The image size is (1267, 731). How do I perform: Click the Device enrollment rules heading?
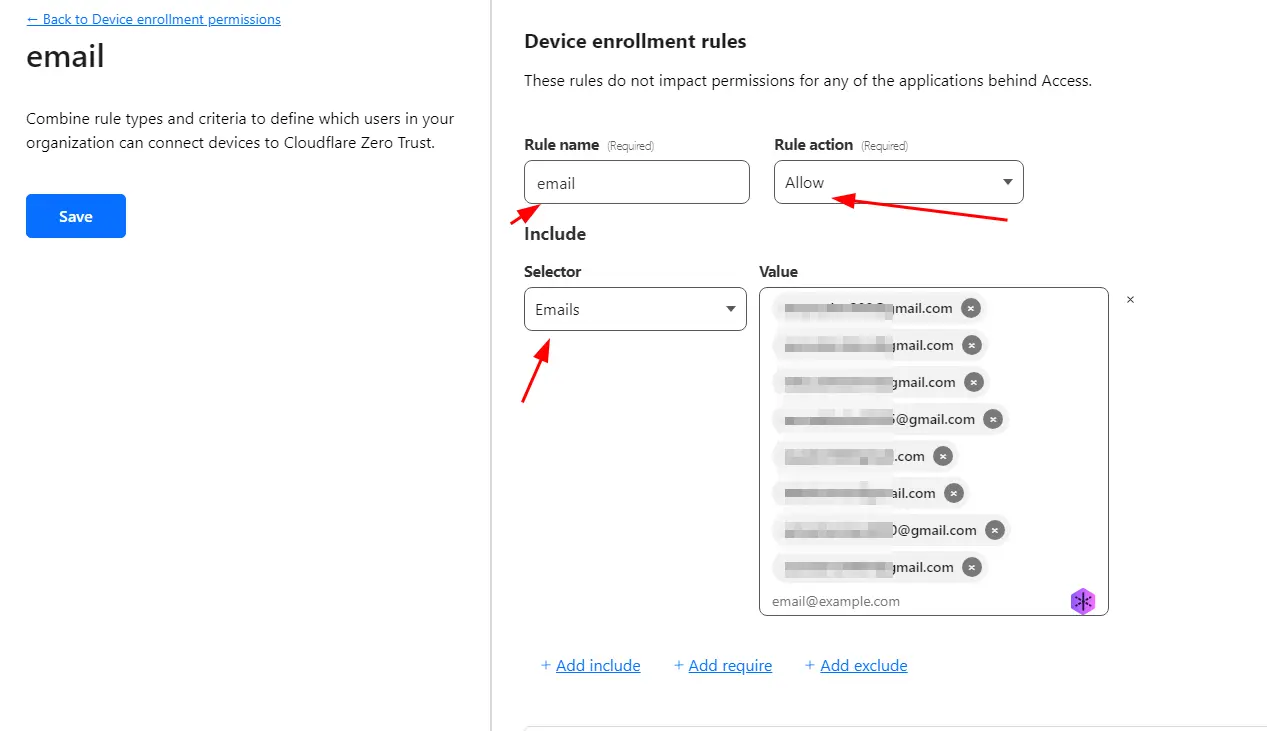[635, 41]
